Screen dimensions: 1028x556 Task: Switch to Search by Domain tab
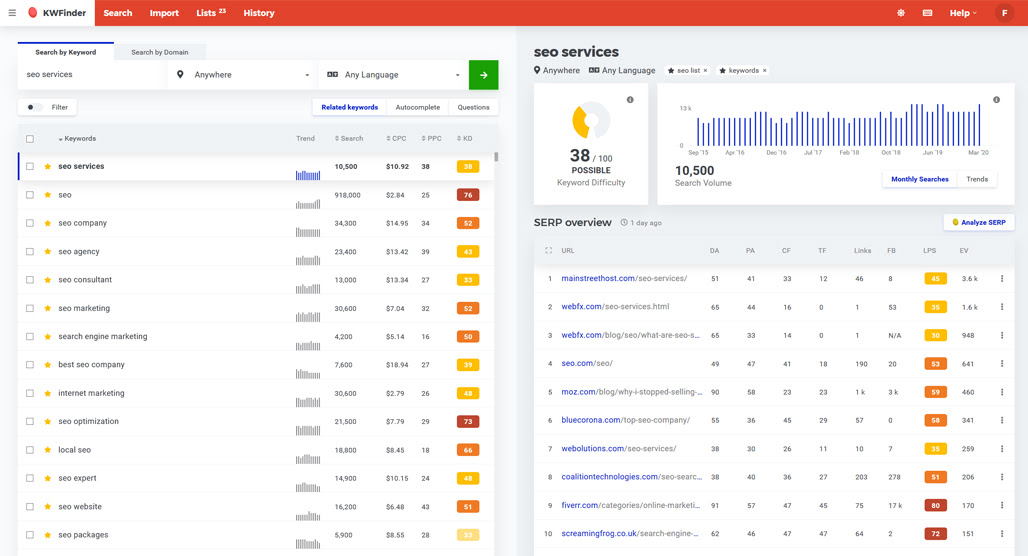[159, 52]
